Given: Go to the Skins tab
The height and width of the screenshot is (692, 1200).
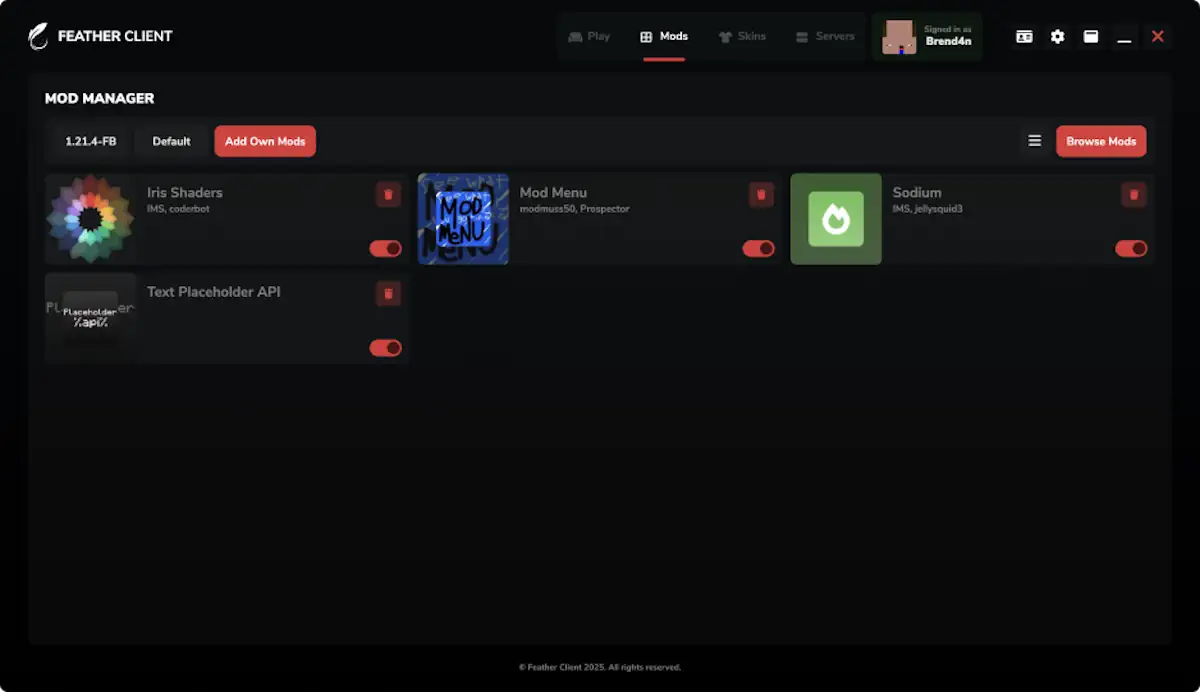Looking at the screenshot, I should pos(742,37).
